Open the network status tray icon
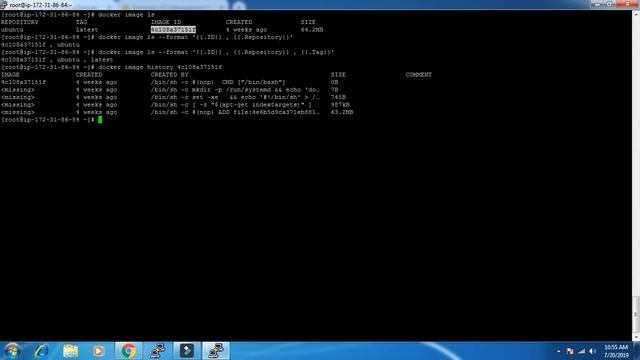Screen dimensions: 640x360 582,351
